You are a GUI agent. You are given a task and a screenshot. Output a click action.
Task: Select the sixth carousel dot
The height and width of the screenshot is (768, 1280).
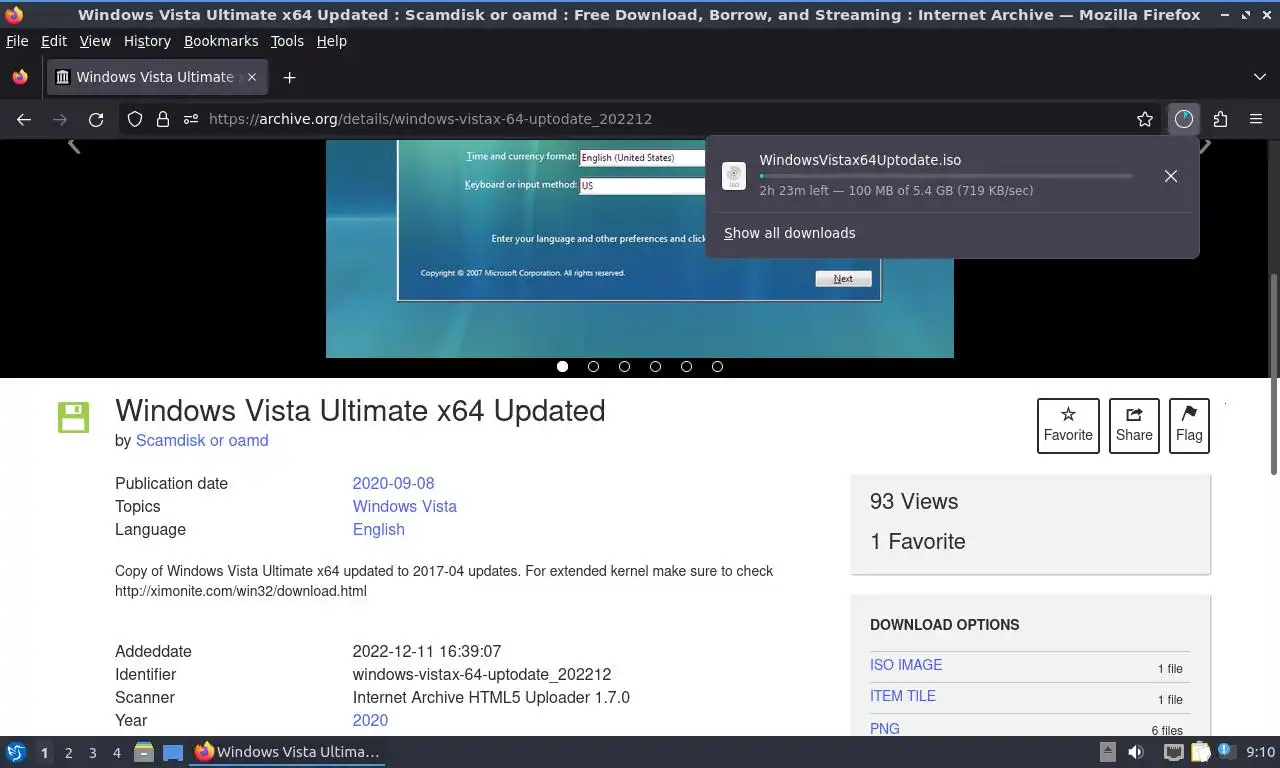pos(717,367)
